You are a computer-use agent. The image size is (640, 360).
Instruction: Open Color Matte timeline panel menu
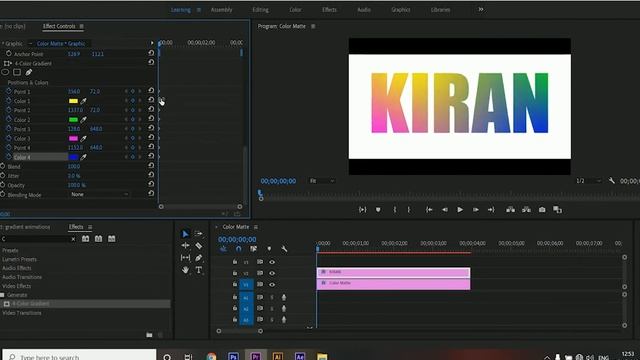(x=256, y=227)
